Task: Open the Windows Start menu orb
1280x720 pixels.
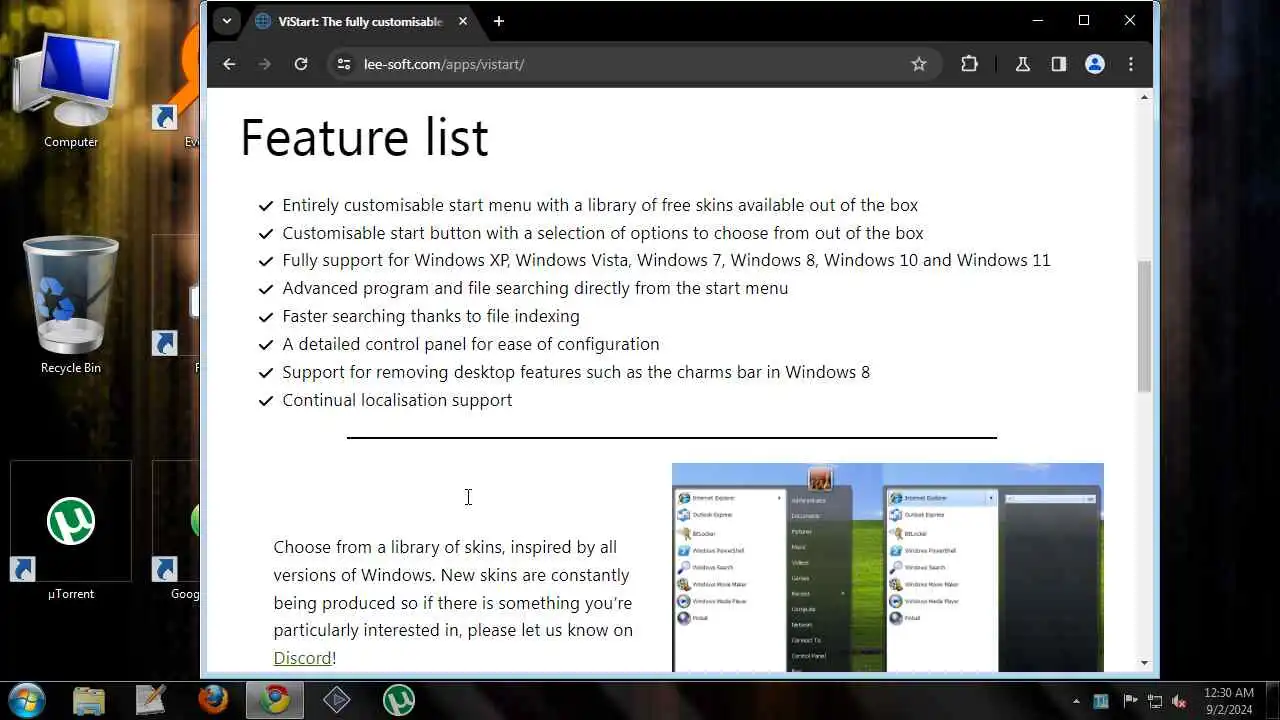Action: click(x=26, y=699)
